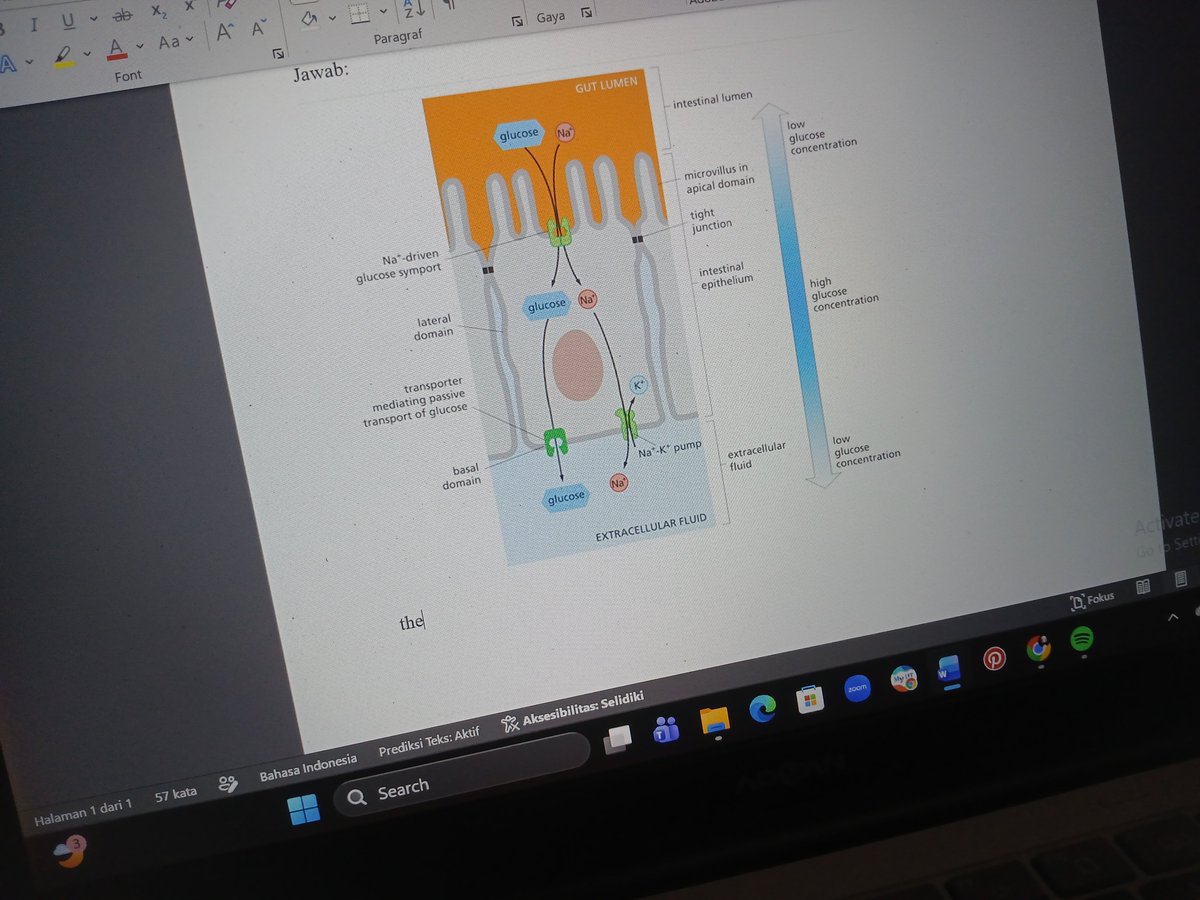The height and width of the screenshot is (900, 1200).
Task: Place cursor after the word 'the'
Action: tap(425, 621)
